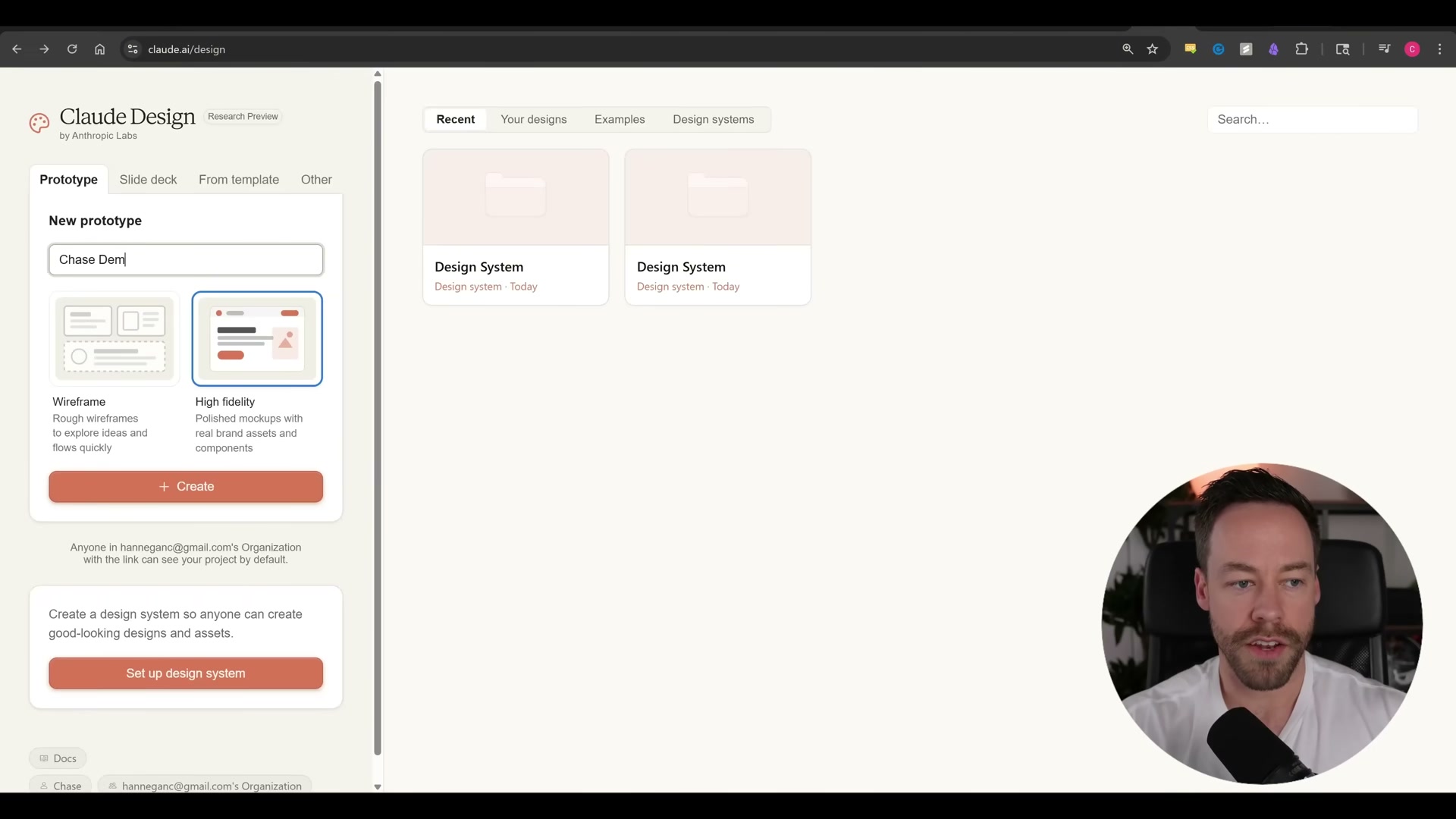Open the browser Extensions puzzle icon
Image resolution: width=1456 pixels, height=819 pixels.
pyautogui.click(x=1303, y=49)
